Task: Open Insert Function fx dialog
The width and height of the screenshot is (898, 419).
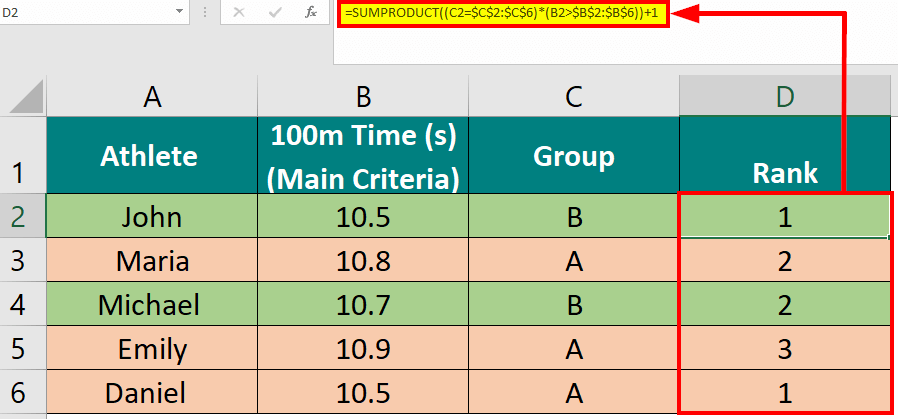Action: click(x=311, y=13)
